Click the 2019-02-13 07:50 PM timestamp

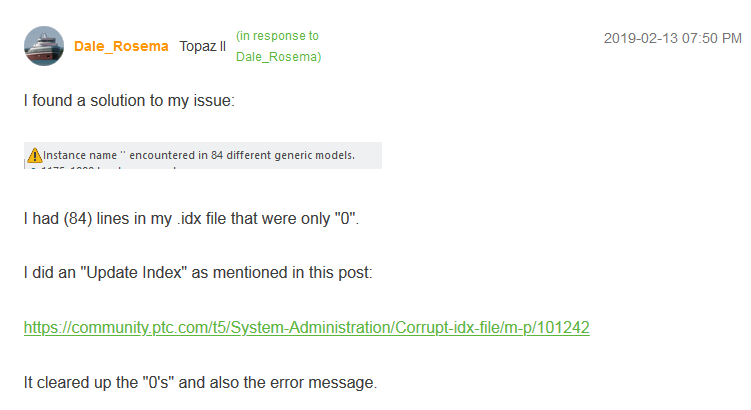672,38
